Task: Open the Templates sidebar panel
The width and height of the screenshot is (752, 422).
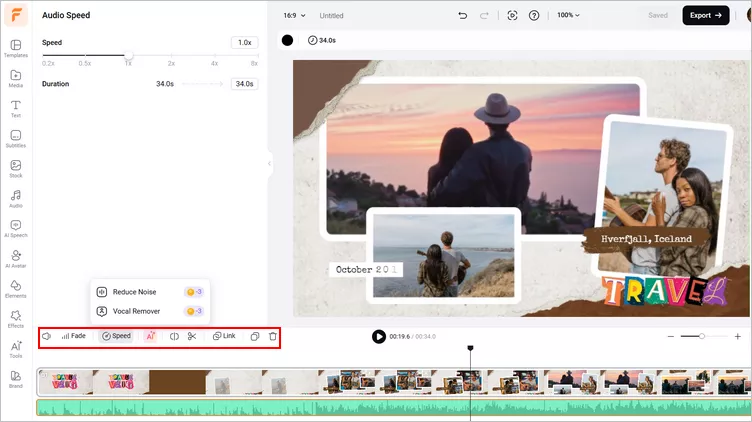Action: pos(16,48)
